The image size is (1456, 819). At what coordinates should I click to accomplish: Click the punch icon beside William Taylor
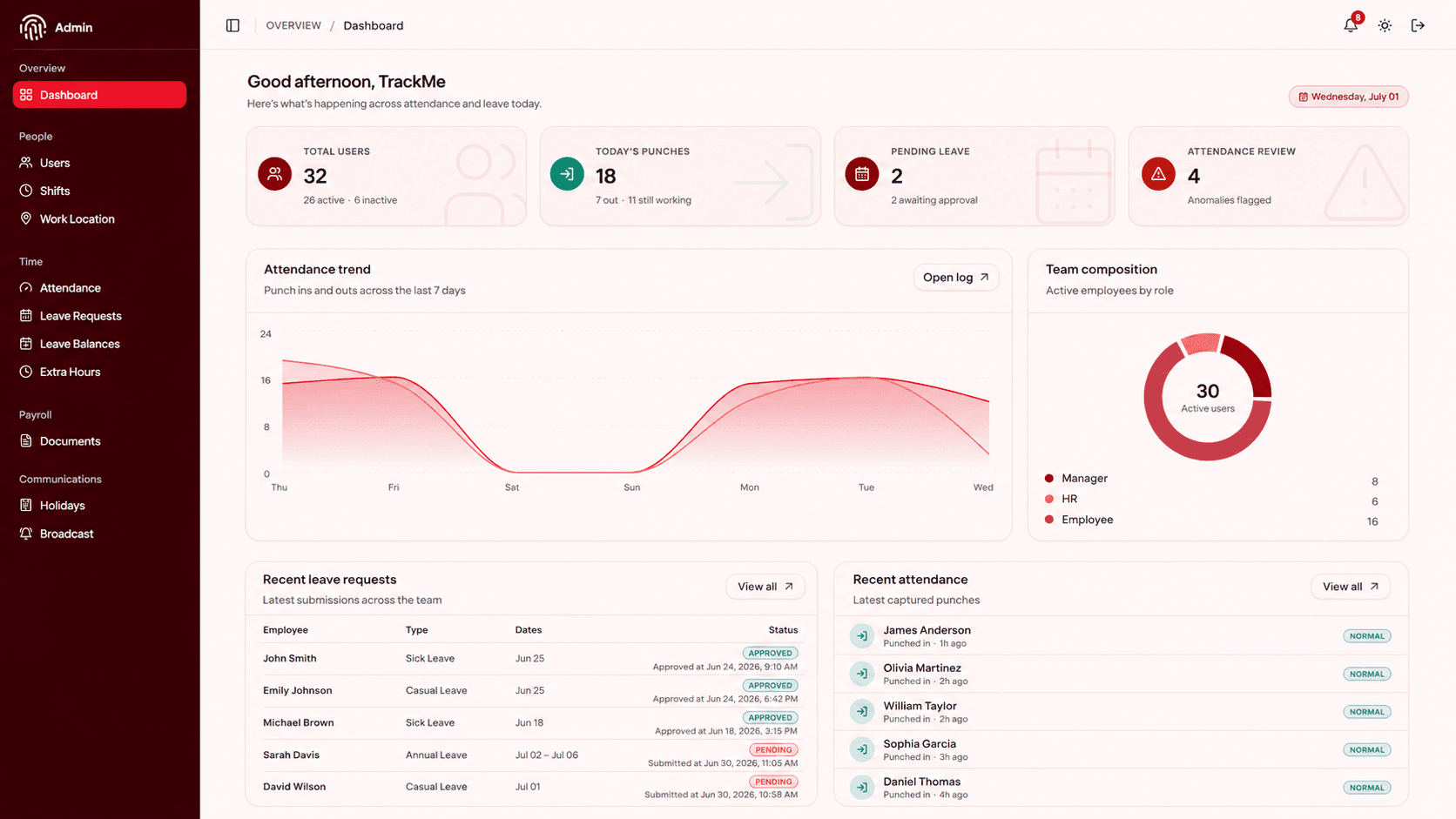click(862, 712)
